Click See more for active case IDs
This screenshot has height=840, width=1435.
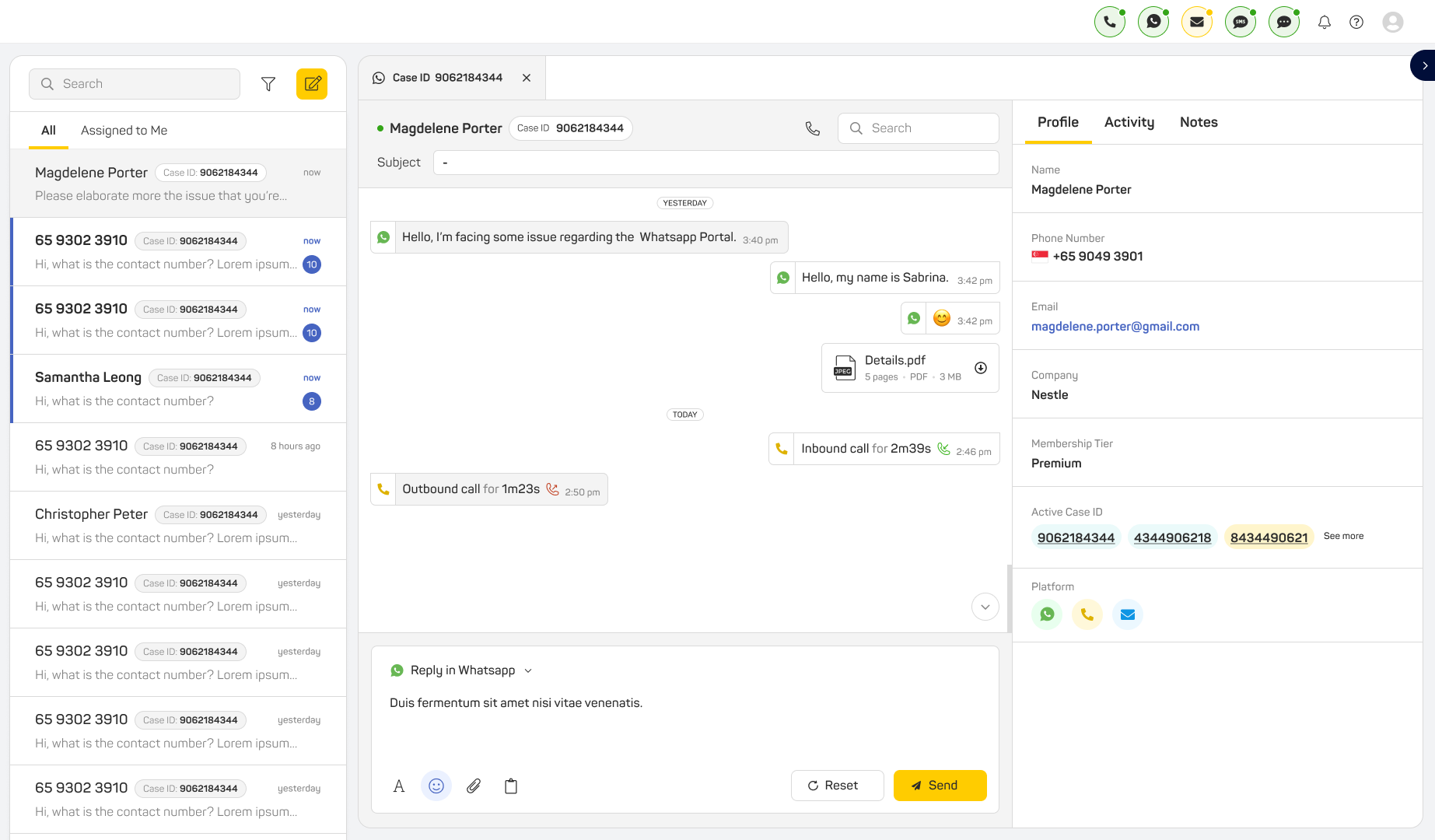(x=1343, y=536)
